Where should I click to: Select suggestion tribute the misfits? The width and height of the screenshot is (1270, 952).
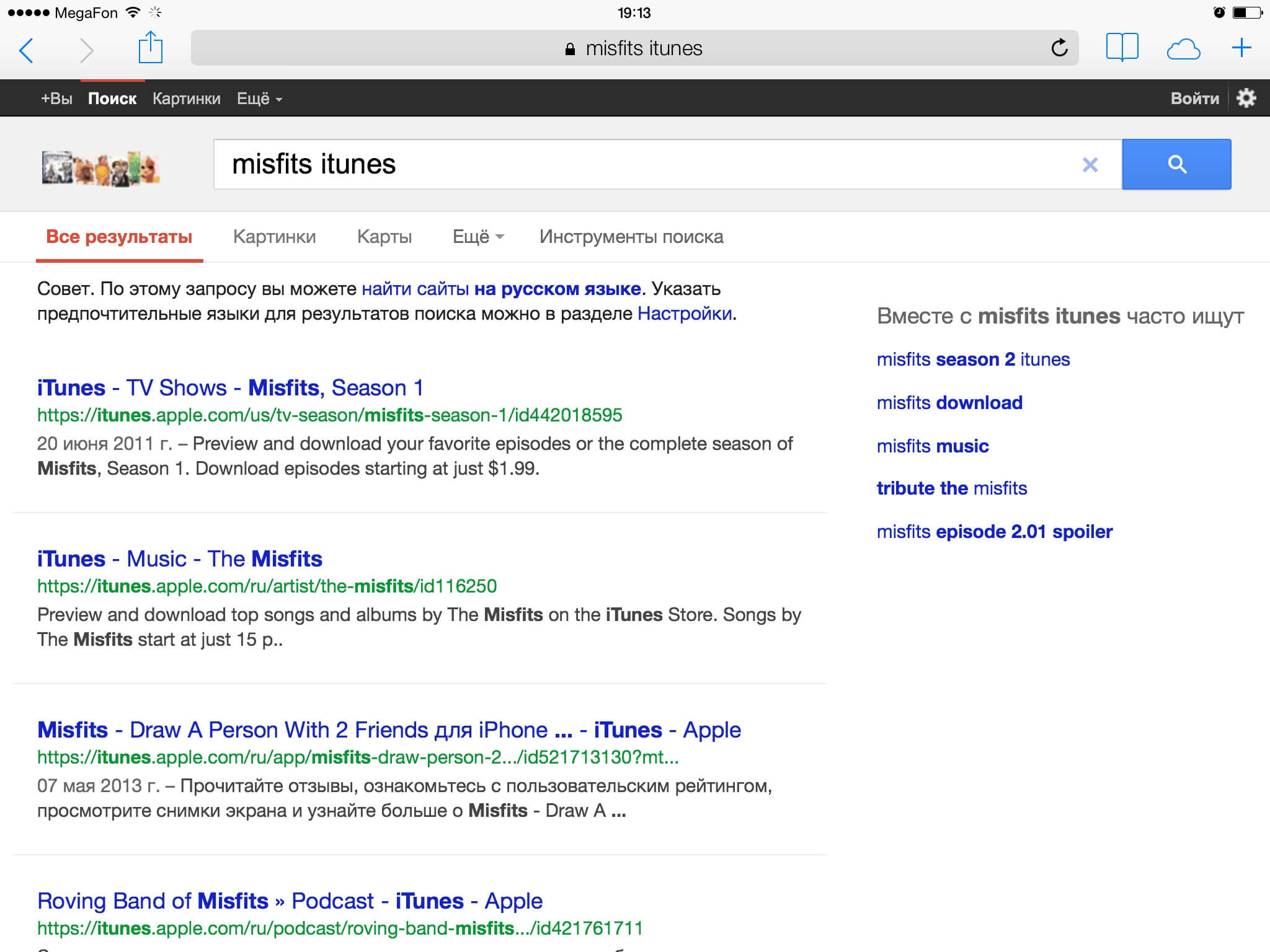pyautogui.click(x=952, y=488)
